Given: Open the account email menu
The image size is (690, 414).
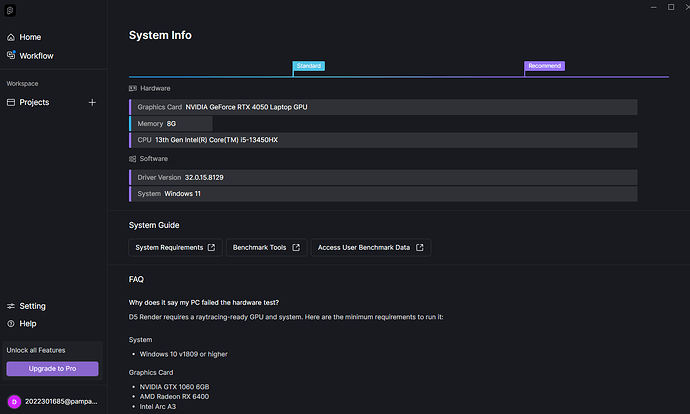Looking at the screenshot, I should [x=60, y=402].
